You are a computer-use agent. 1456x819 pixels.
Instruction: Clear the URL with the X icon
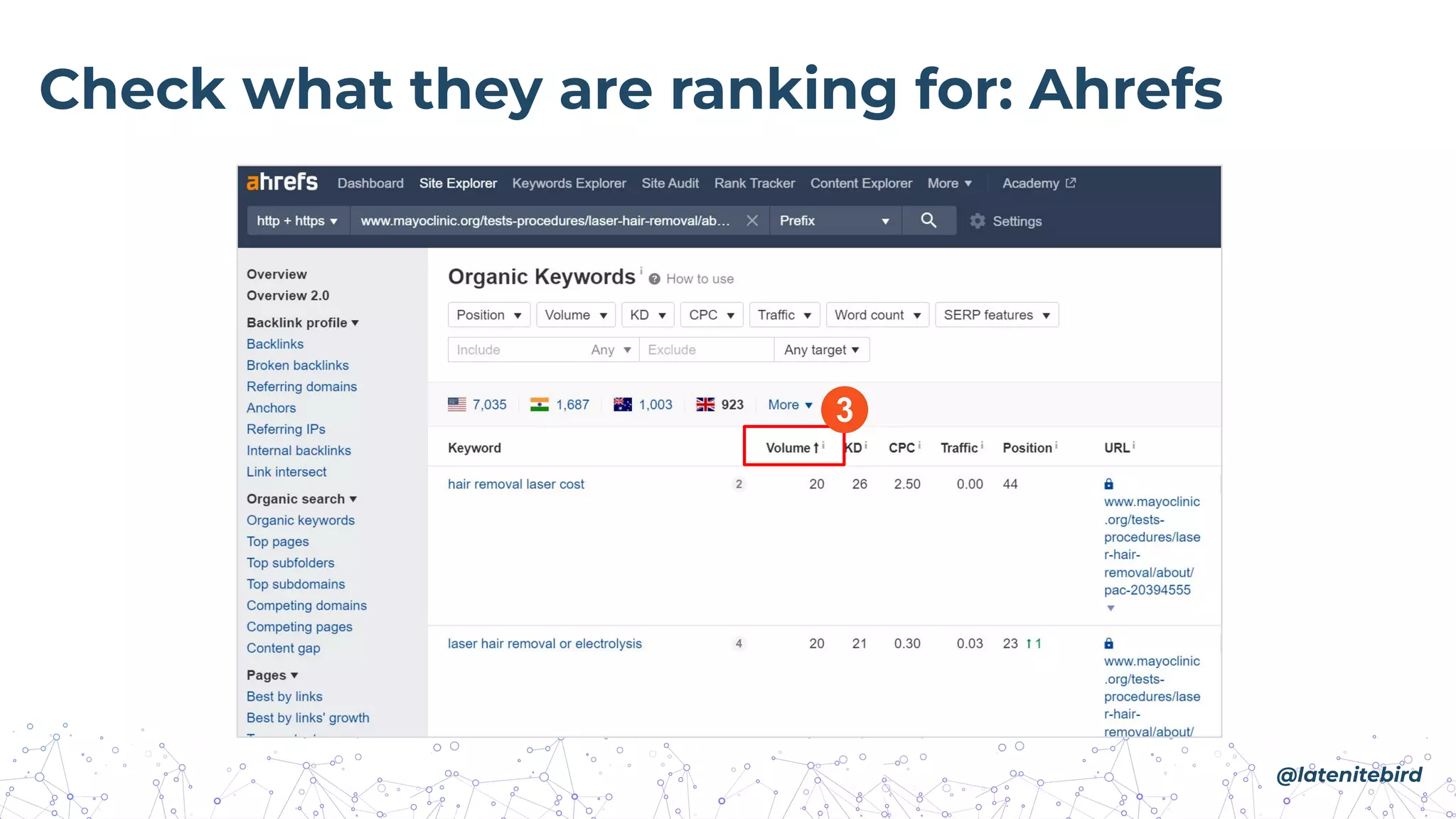tap(752, 221)
